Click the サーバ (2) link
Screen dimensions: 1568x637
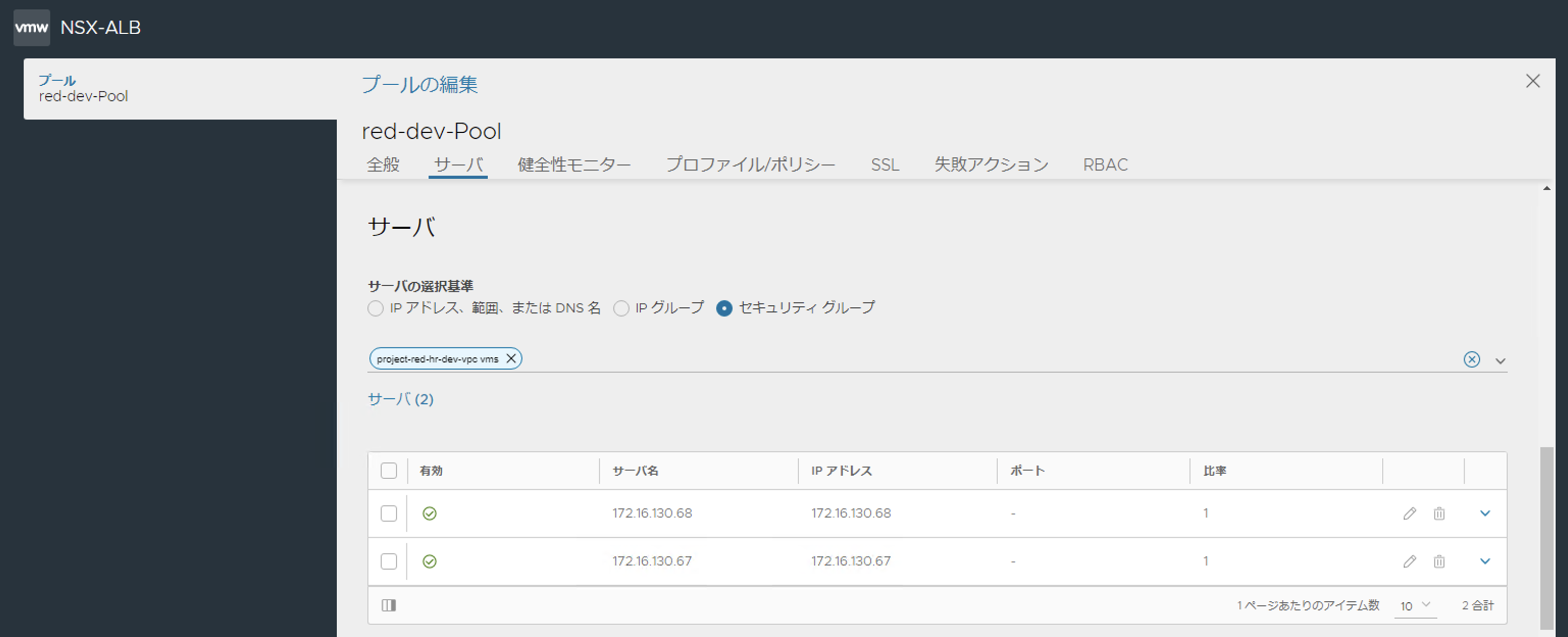tap(400, 400)
